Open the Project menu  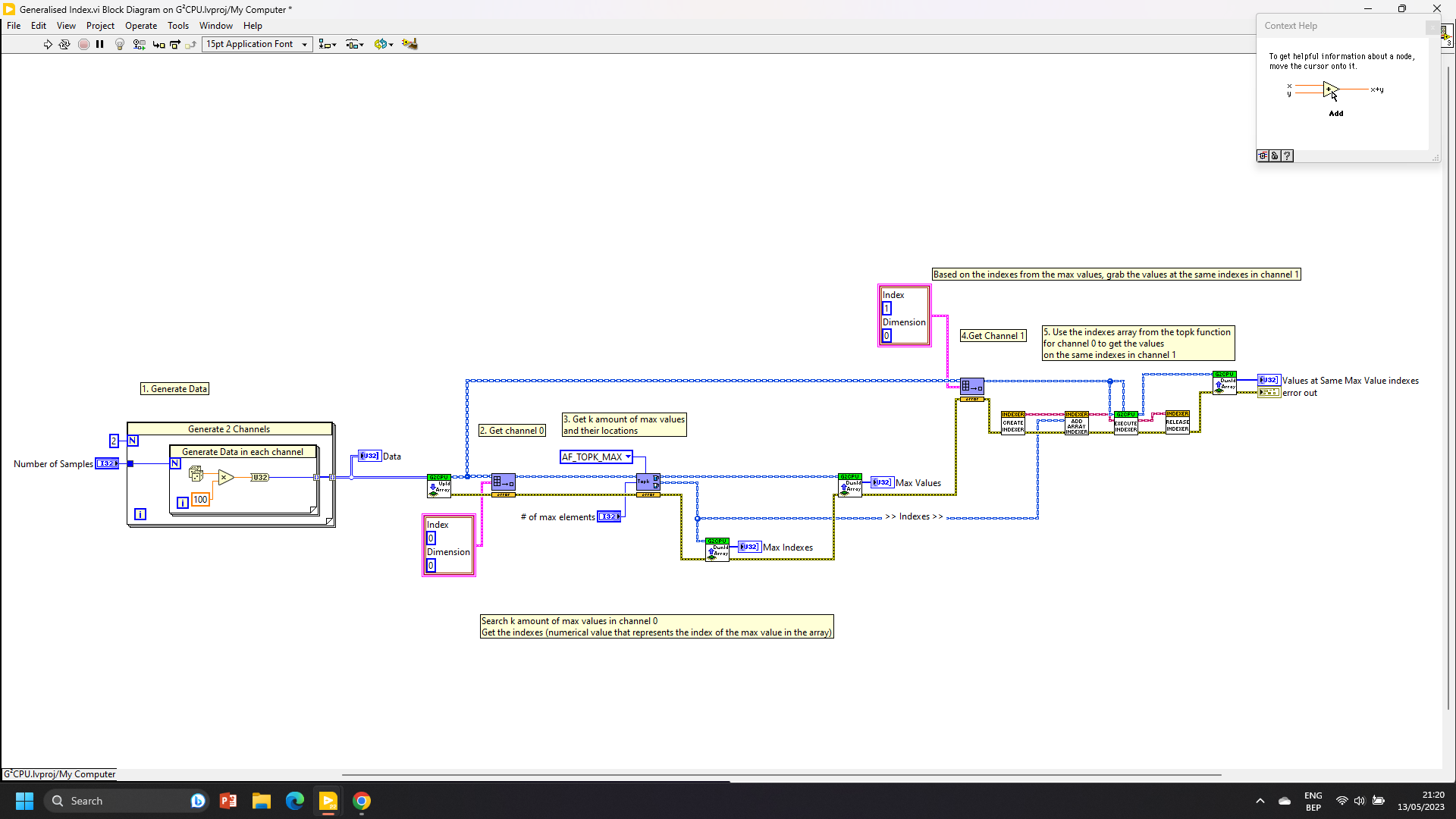100,25
